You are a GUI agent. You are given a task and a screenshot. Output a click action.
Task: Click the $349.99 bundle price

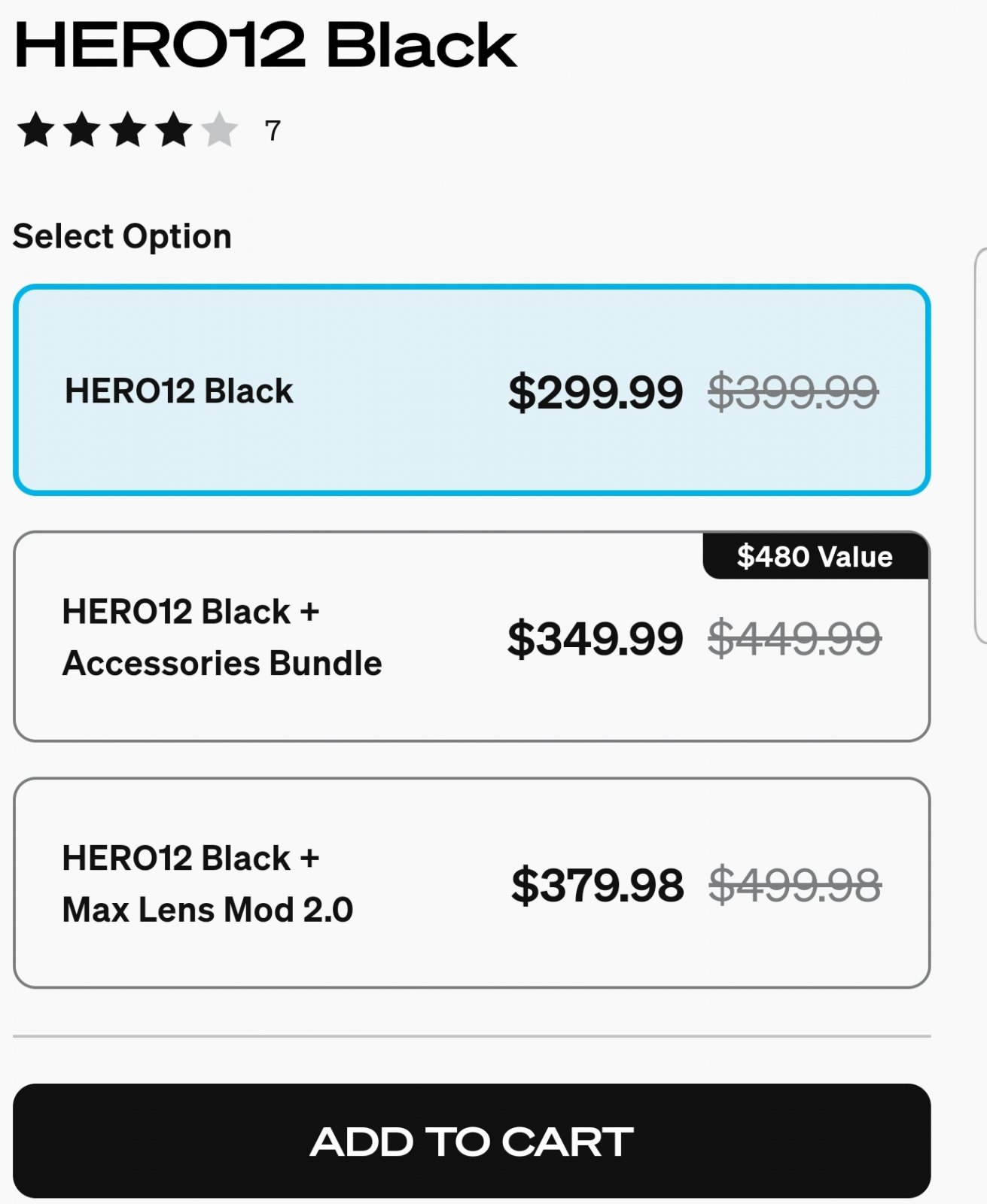596,639
